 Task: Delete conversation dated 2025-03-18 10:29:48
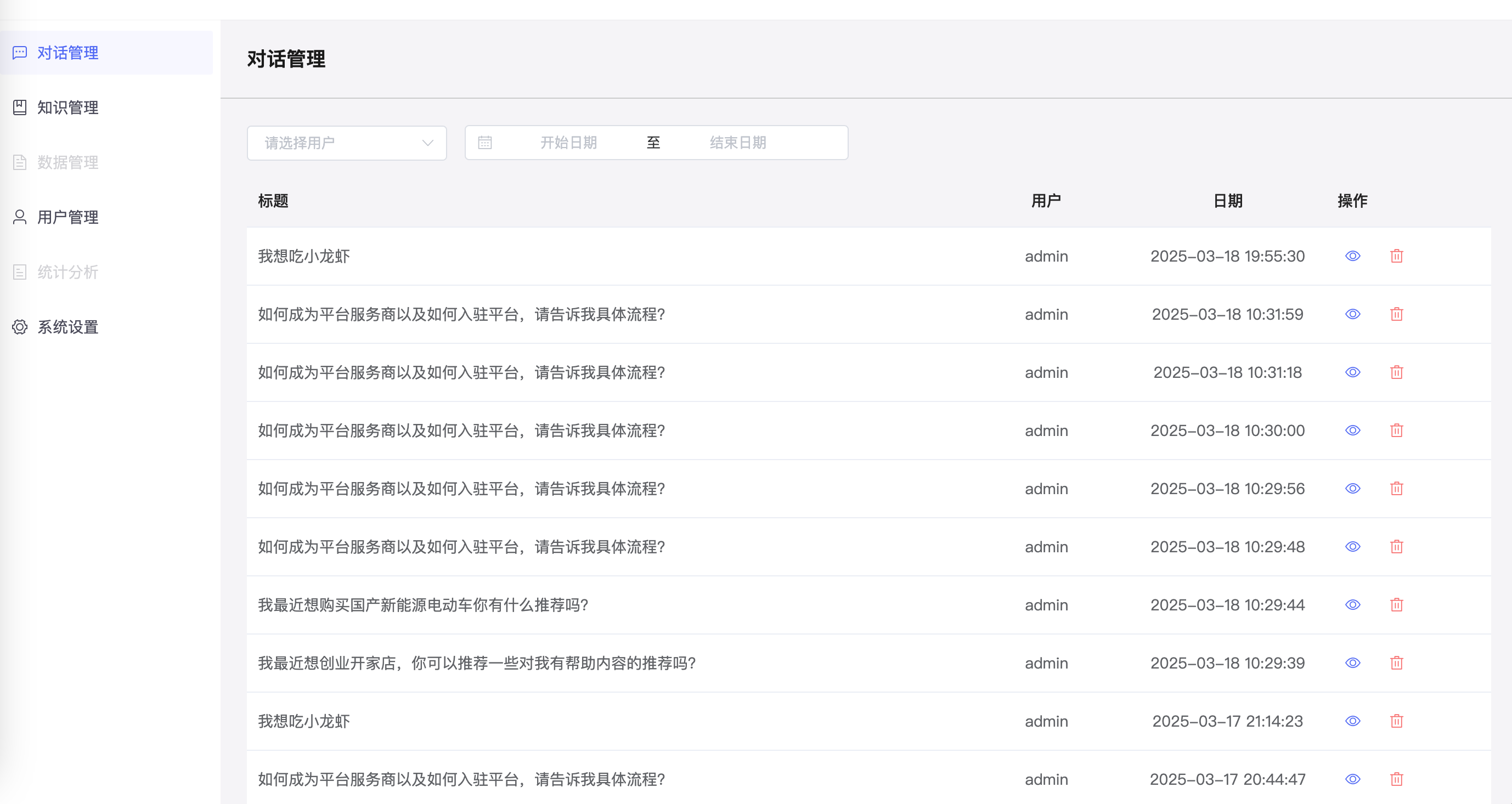point(1396,546)
